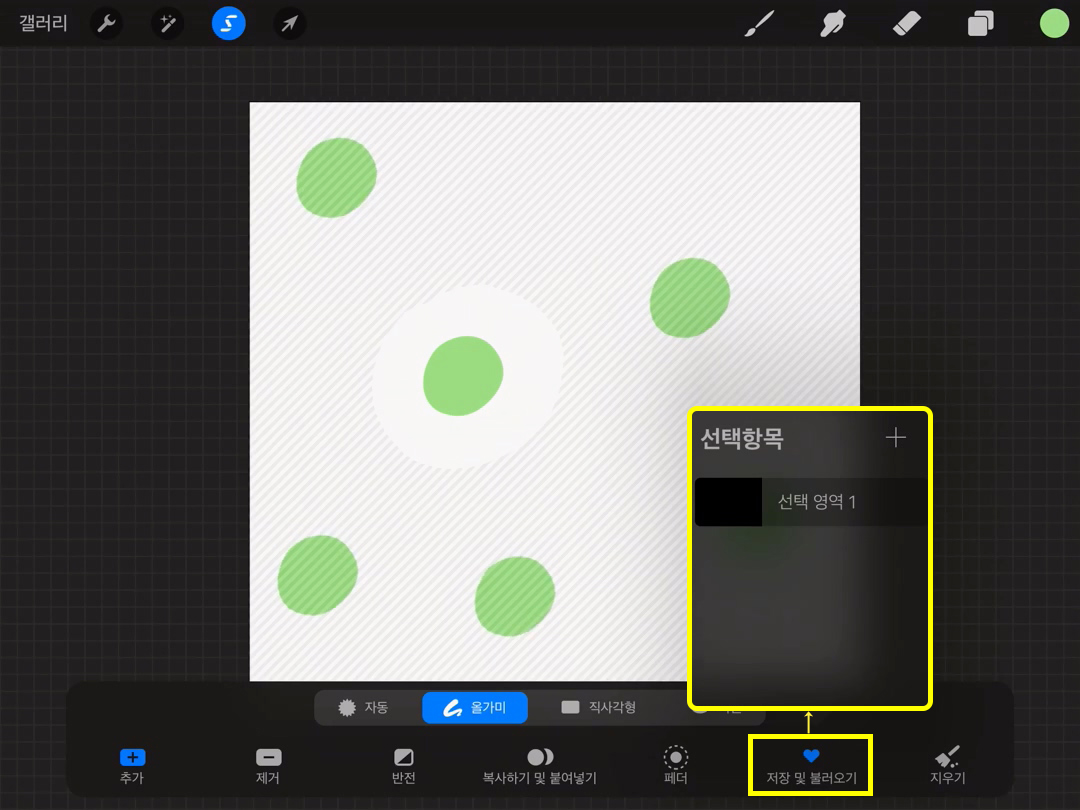Viewport: 1080px width, 810px height.
Task: Switch to 올가미 freehand mode
Action: pyautogui.click(x=475, y=707)
